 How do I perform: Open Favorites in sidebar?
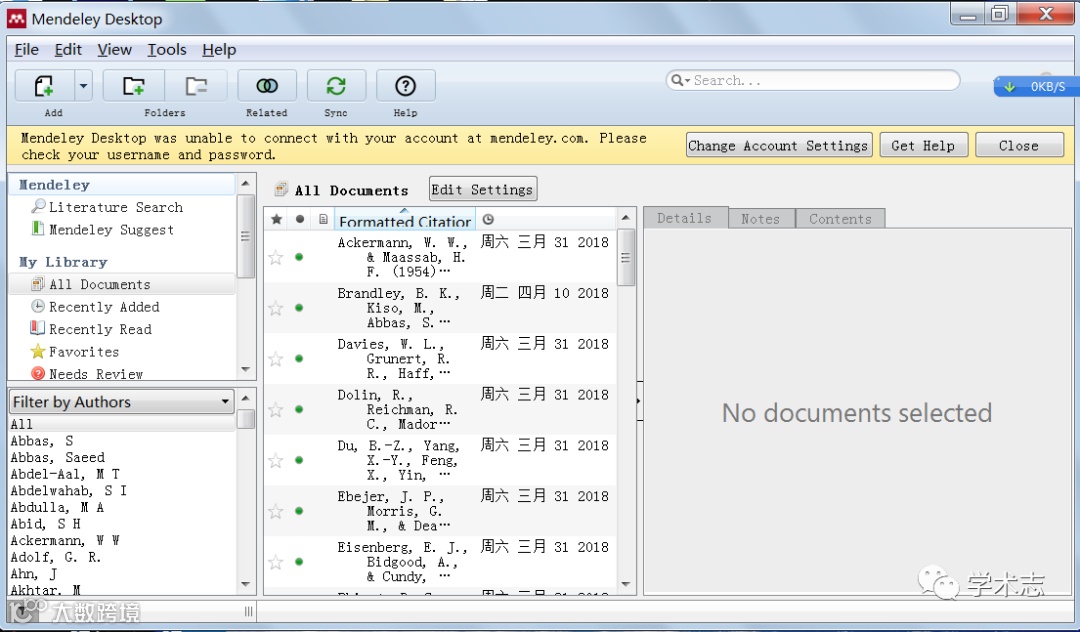(84, 352)
